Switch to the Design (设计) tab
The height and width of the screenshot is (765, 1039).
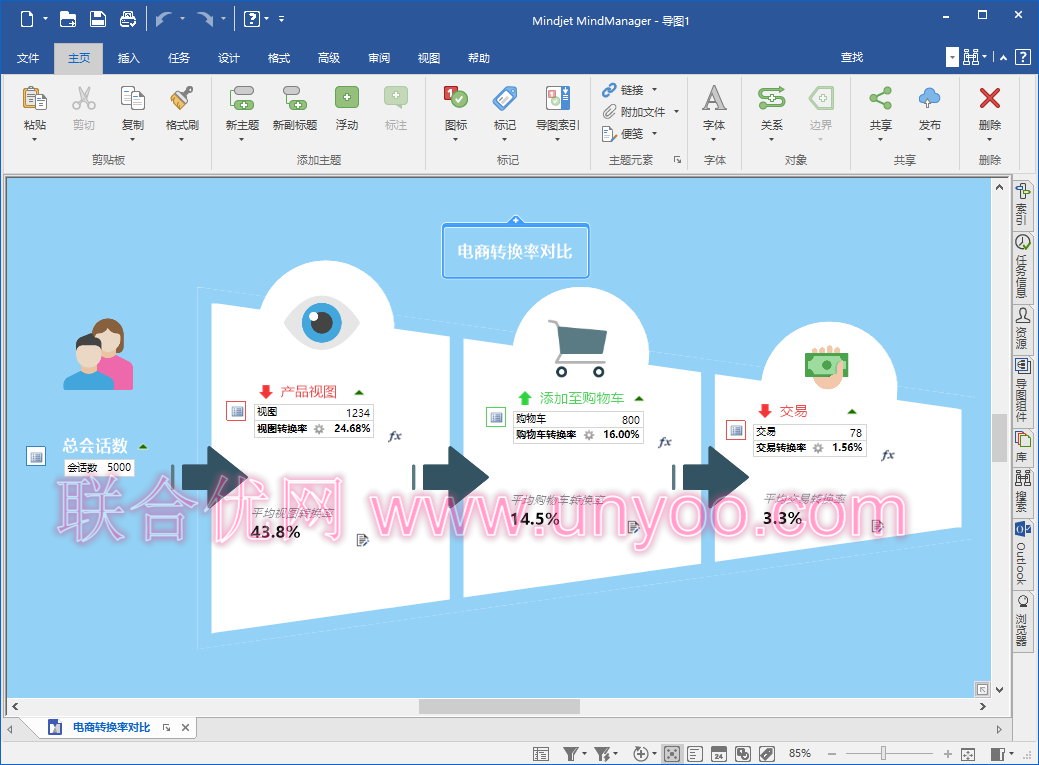point(229,58)
